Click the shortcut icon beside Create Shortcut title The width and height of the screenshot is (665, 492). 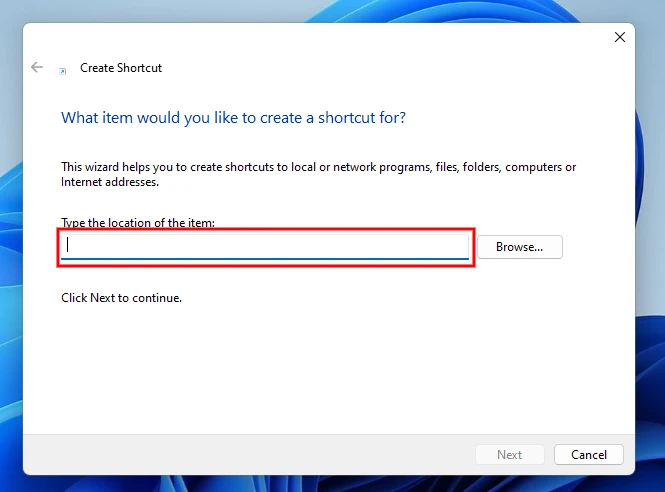click(62, 71)
